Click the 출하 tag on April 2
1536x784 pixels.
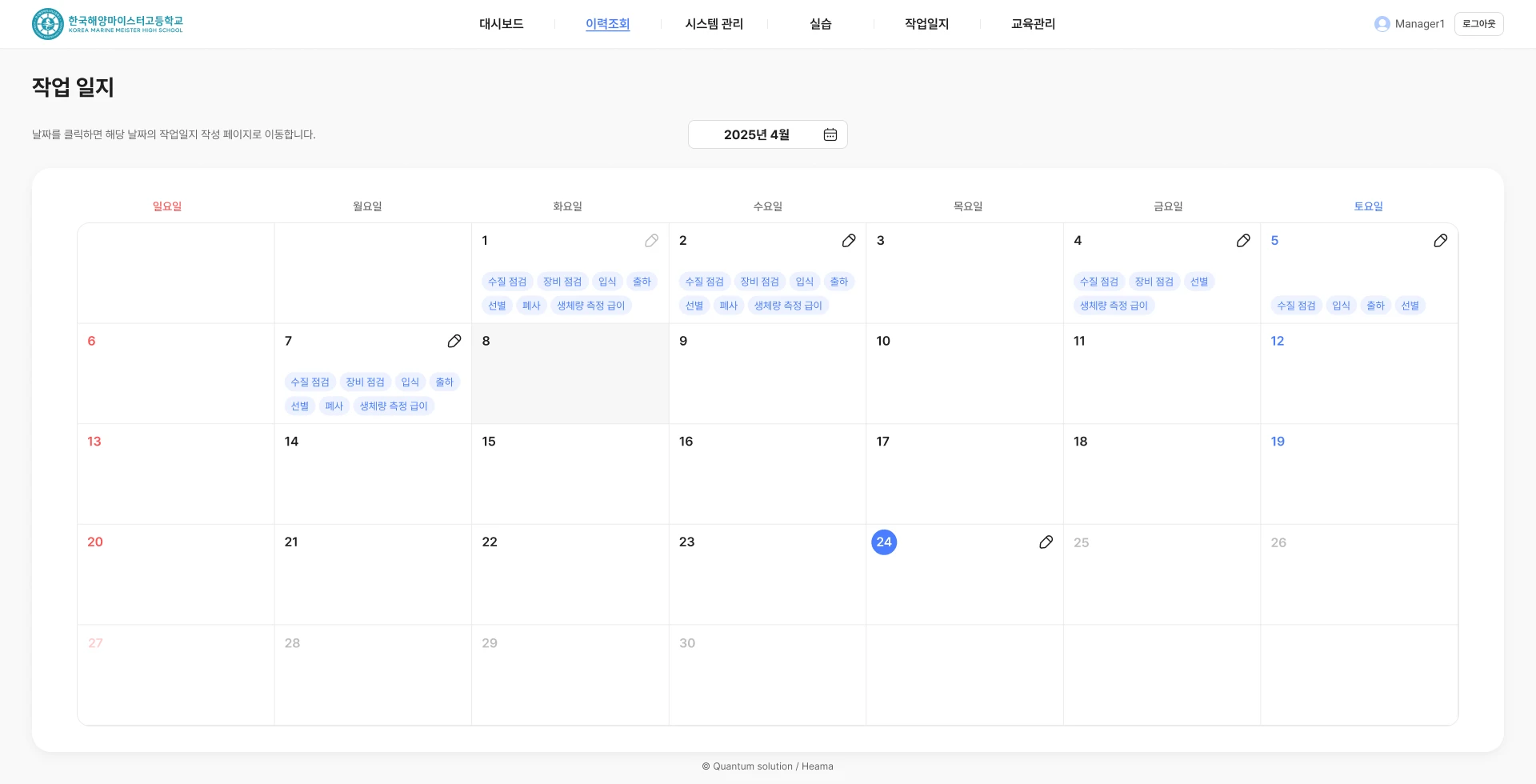coord(839,282)
